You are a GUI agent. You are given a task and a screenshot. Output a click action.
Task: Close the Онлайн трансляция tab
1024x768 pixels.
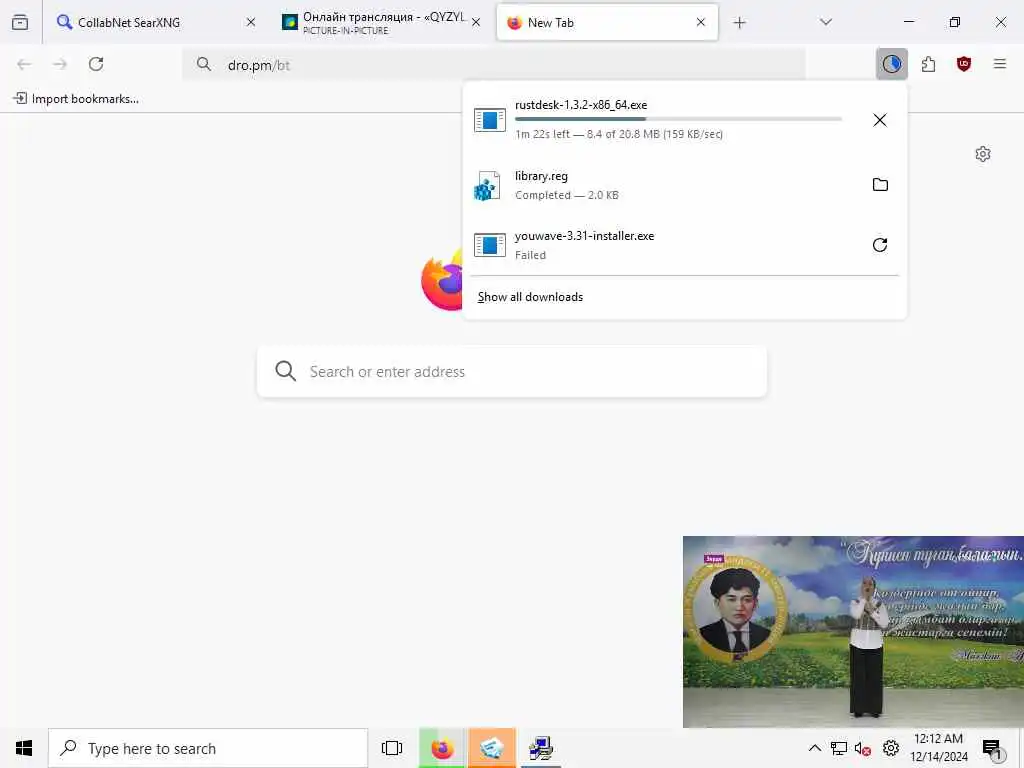[x=476, y=22]
